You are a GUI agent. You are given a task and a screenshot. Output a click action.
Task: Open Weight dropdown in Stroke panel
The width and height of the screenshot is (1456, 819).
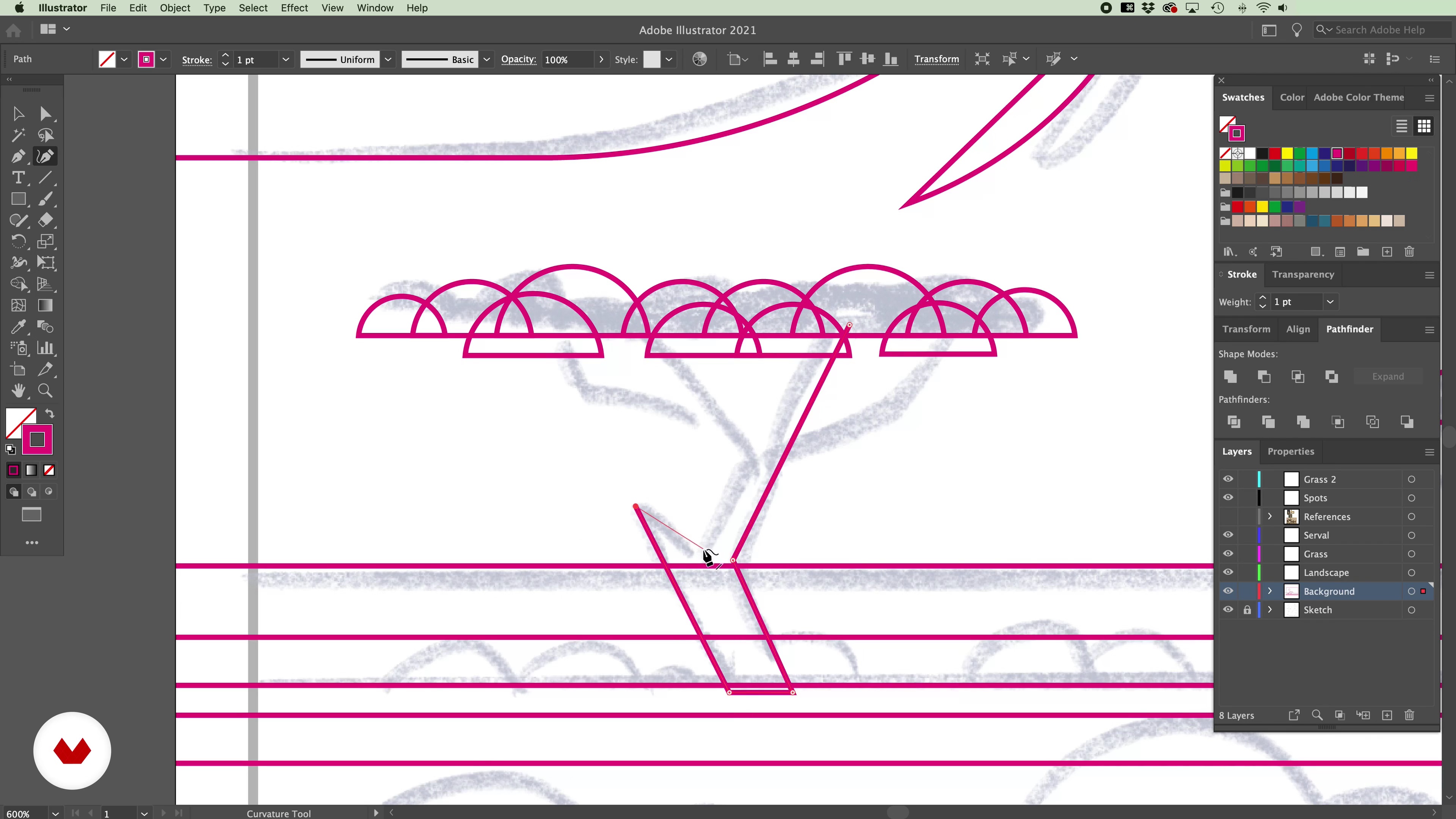tap(1330, 302)
